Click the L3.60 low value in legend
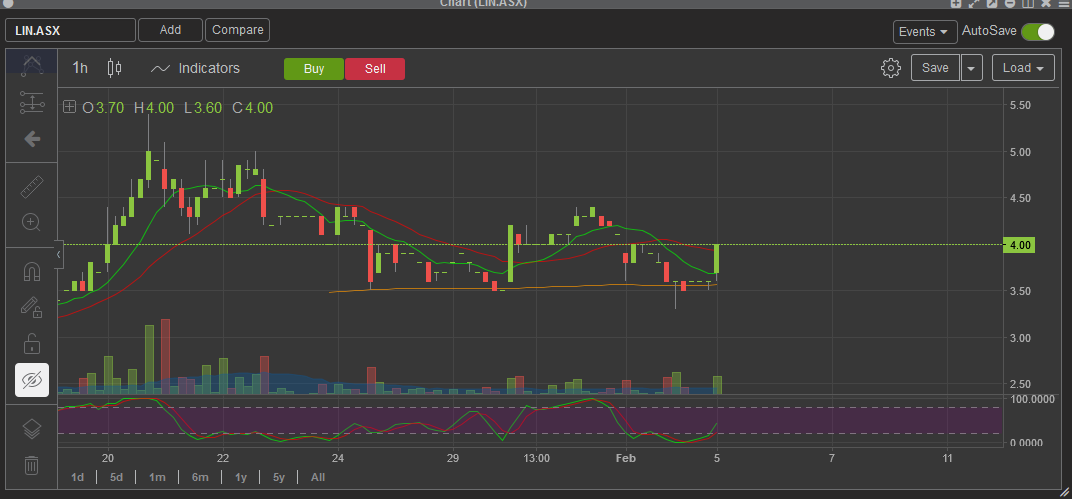 pos(202,107)
